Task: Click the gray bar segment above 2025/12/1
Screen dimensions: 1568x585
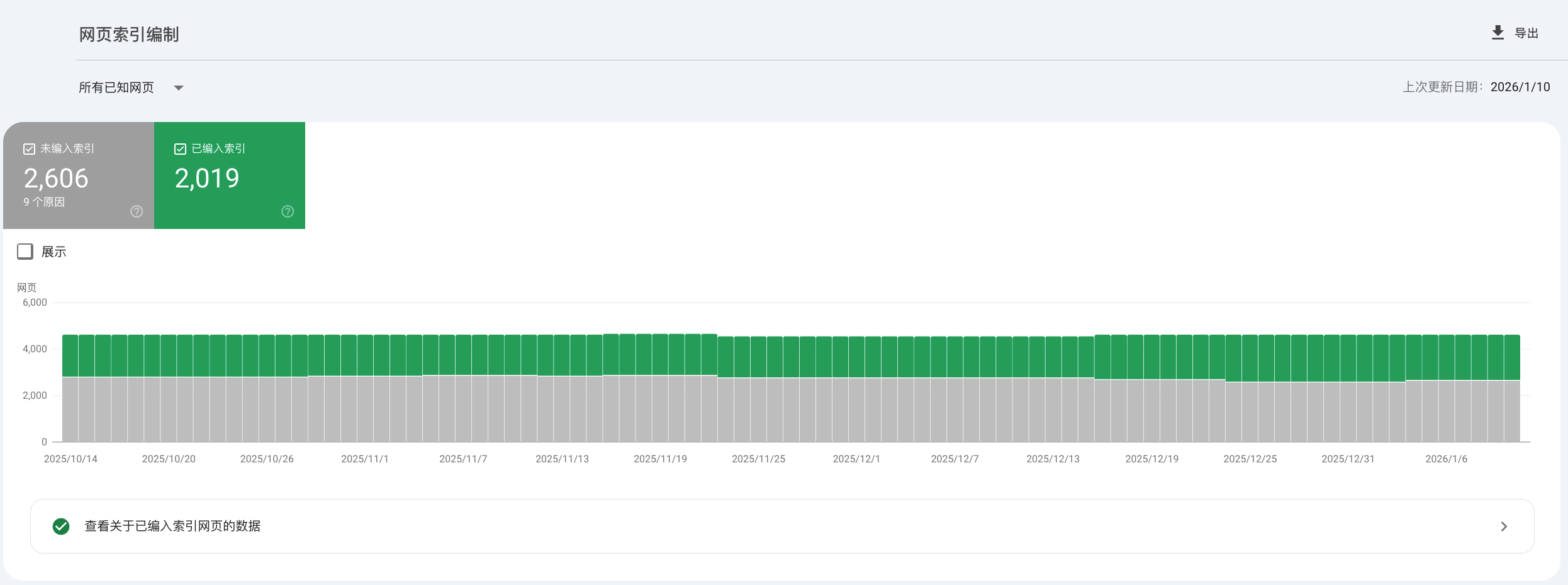Action: 856,409
